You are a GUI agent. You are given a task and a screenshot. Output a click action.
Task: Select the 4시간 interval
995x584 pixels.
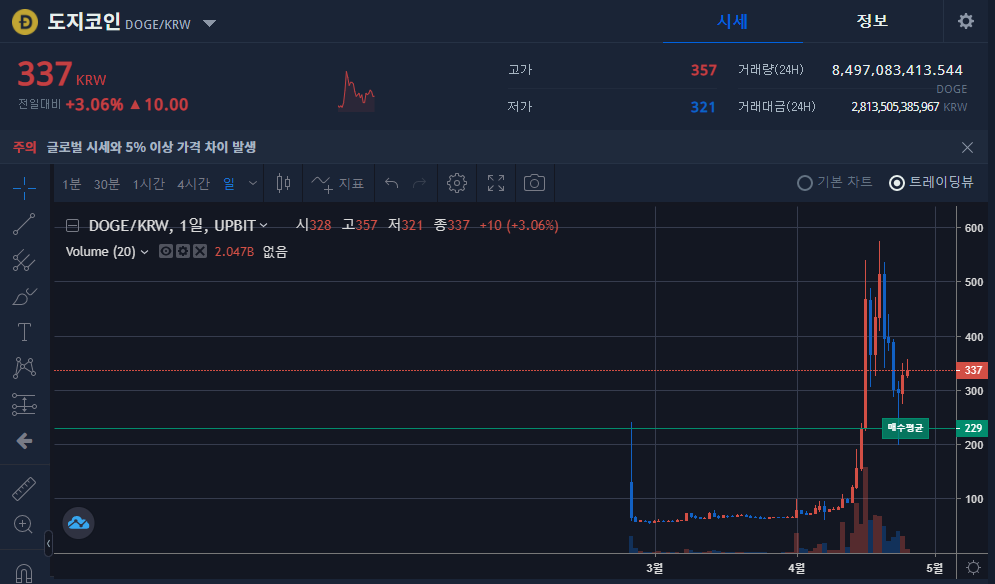click(x=193, y=184)
